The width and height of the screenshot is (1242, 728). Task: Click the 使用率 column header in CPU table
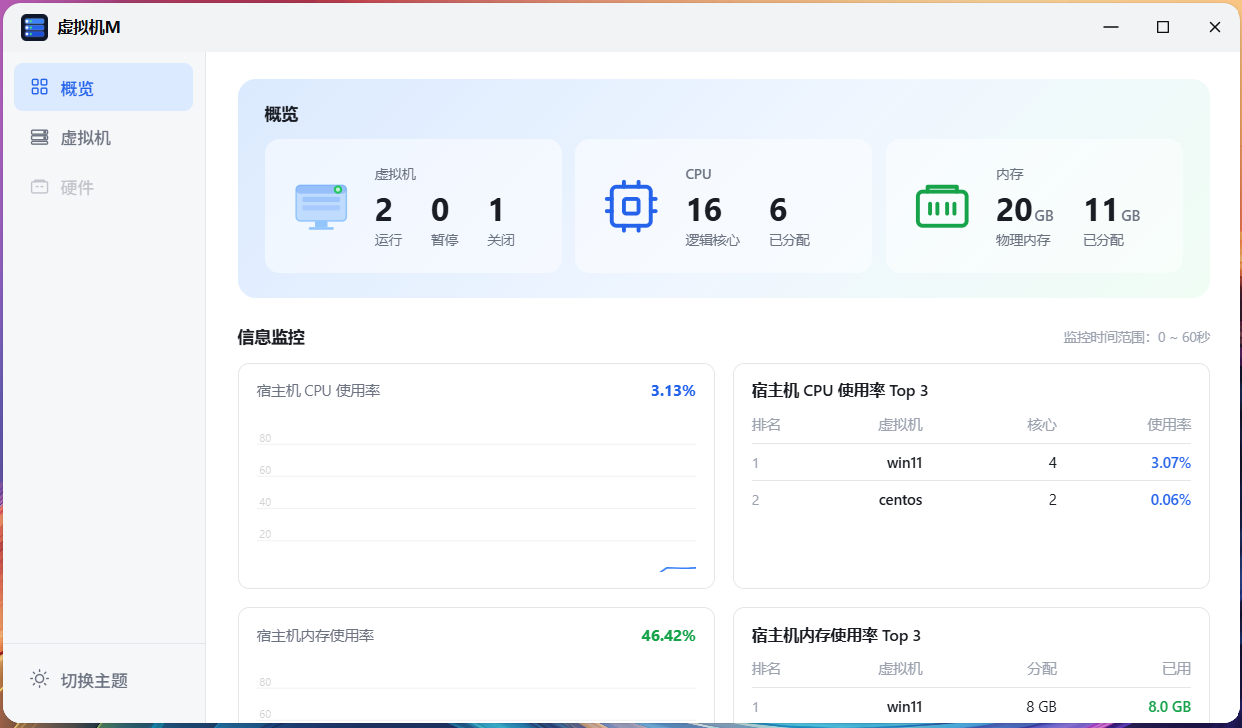(1168, 425)
